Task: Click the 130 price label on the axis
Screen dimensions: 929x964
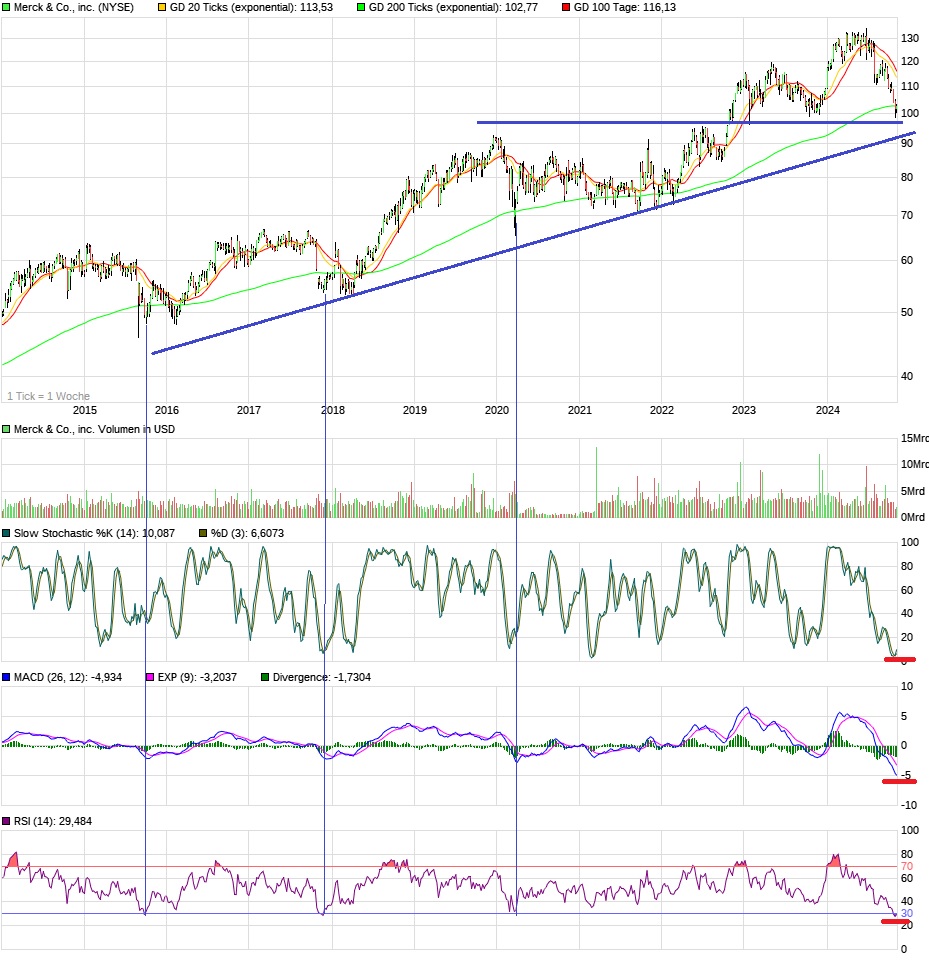Action: (x=909, y=38)
